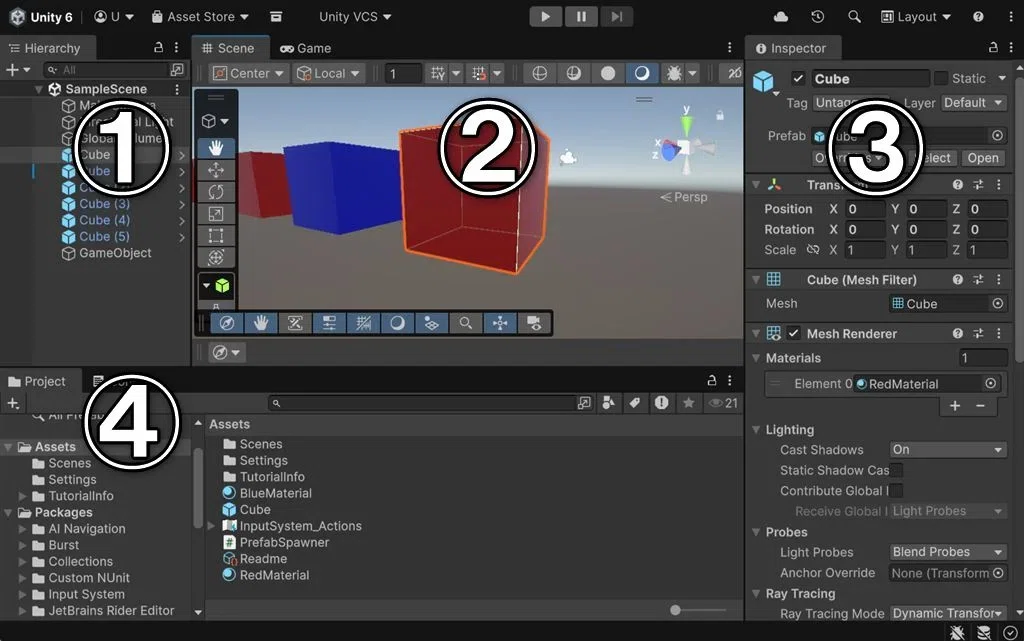Enable Contribute Global Illumination checkbox
The height and width of the screenshot is (641, 1024).
pos(897,490)
